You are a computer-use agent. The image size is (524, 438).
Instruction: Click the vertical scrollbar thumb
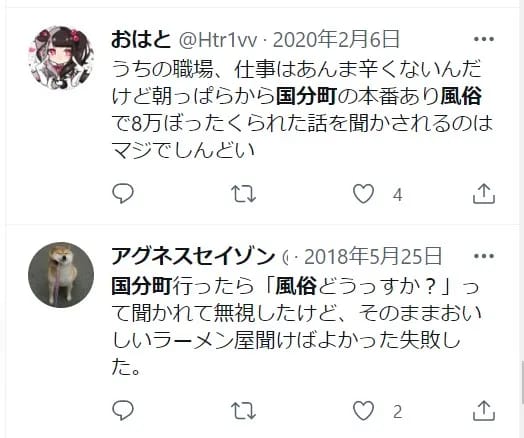click(x=522, y=383)
